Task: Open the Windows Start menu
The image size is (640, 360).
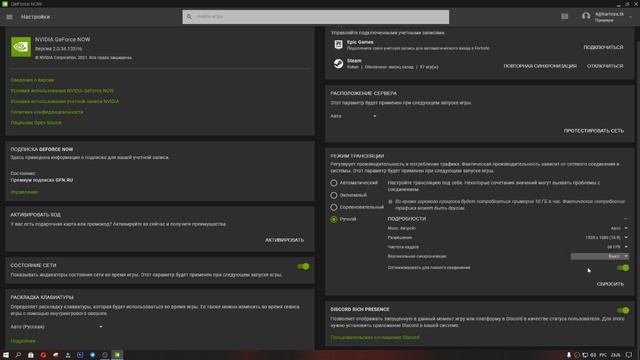Action: pos(6,355)
